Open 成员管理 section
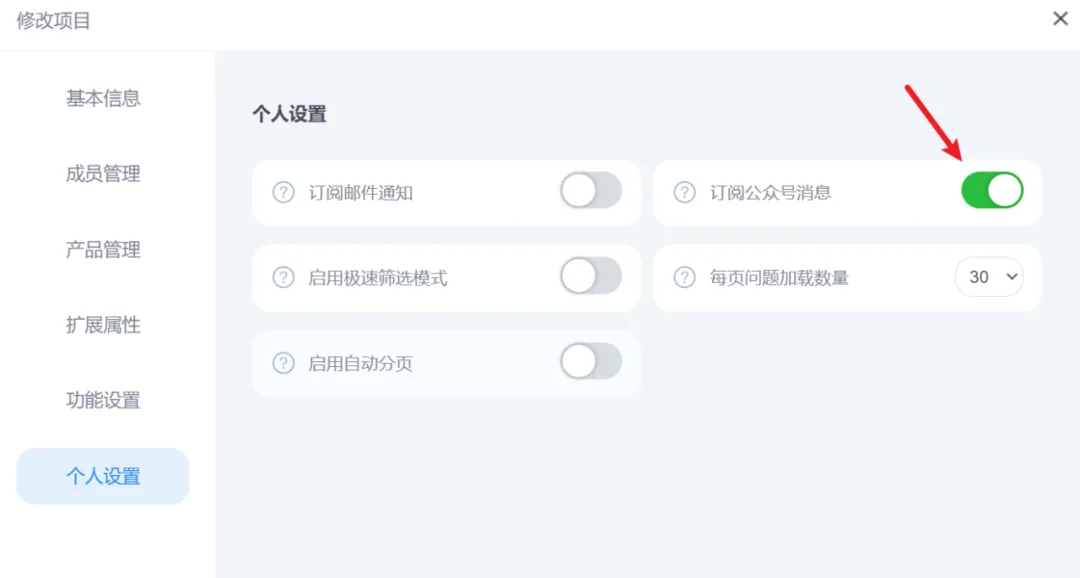 pyautogui.click(x=103, y=174)
